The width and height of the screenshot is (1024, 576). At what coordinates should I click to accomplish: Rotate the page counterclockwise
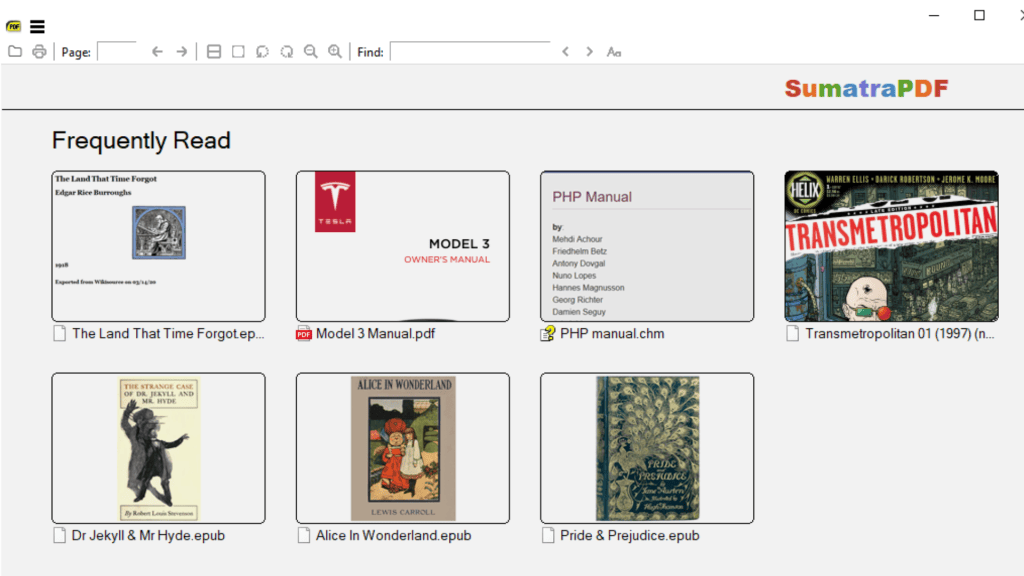[261, 51]
